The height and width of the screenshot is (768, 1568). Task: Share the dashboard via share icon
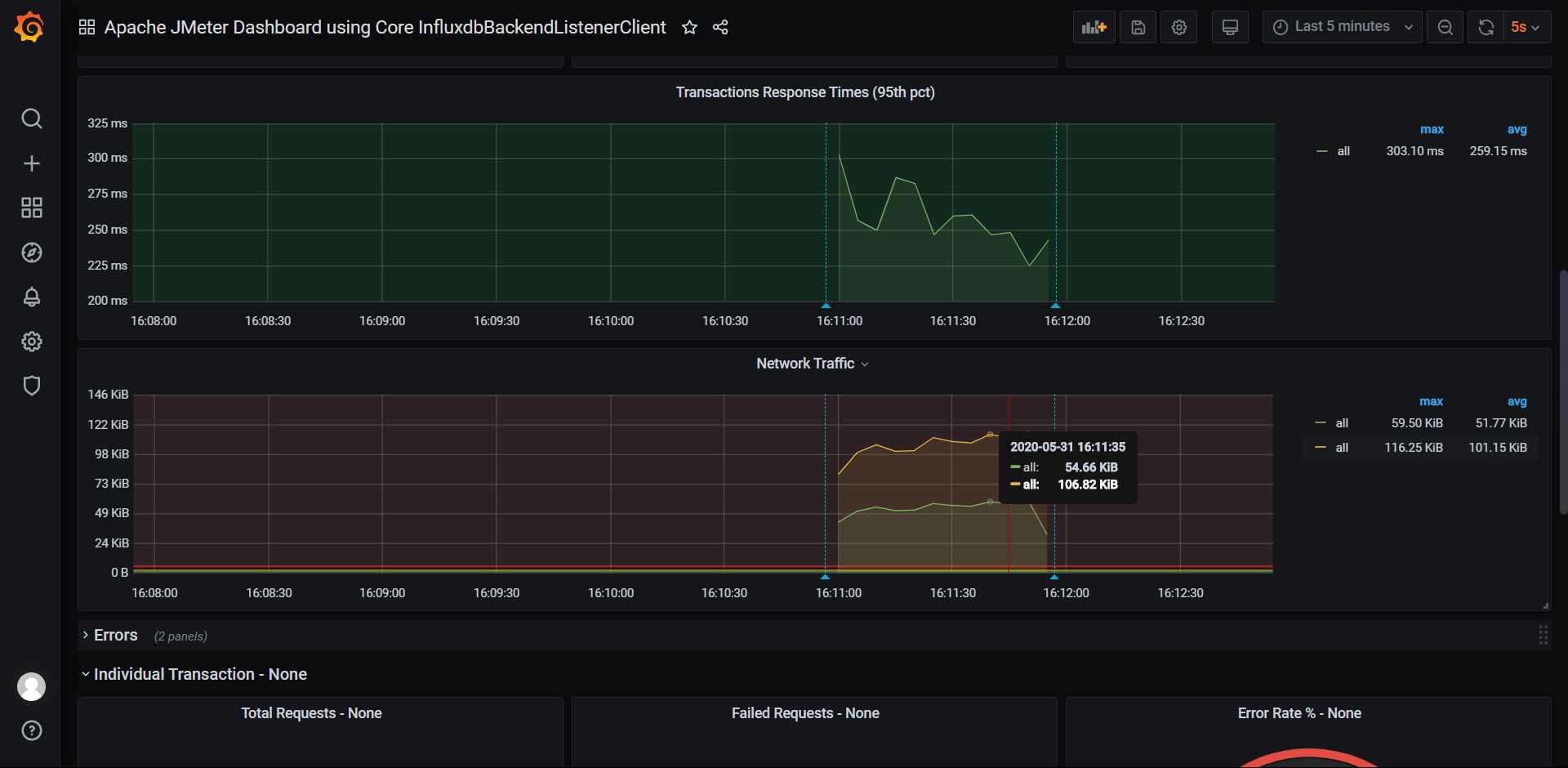(720, 28)
